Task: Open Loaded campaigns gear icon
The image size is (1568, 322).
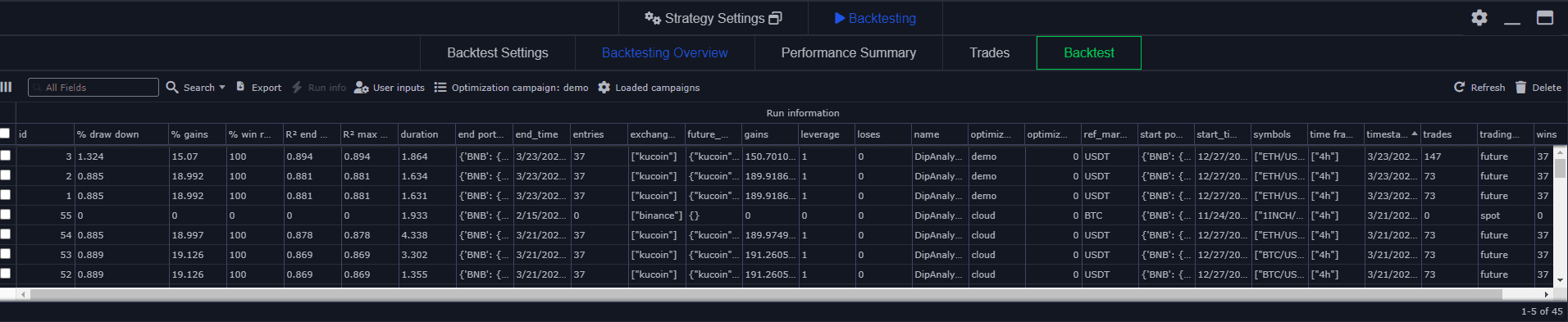Action: click(604, 88)
